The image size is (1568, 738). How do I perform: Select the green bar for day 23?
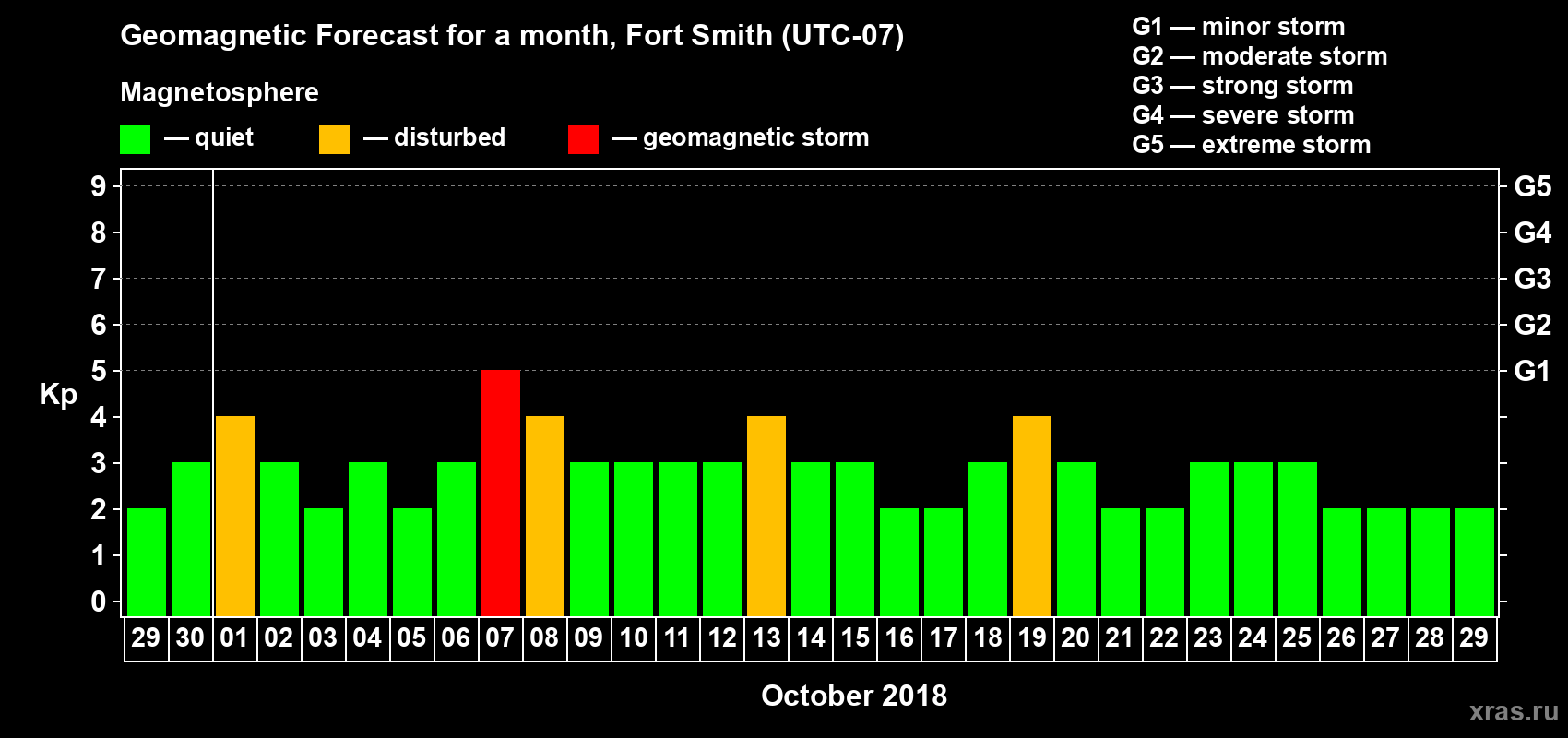click(x=1209, y=540)
